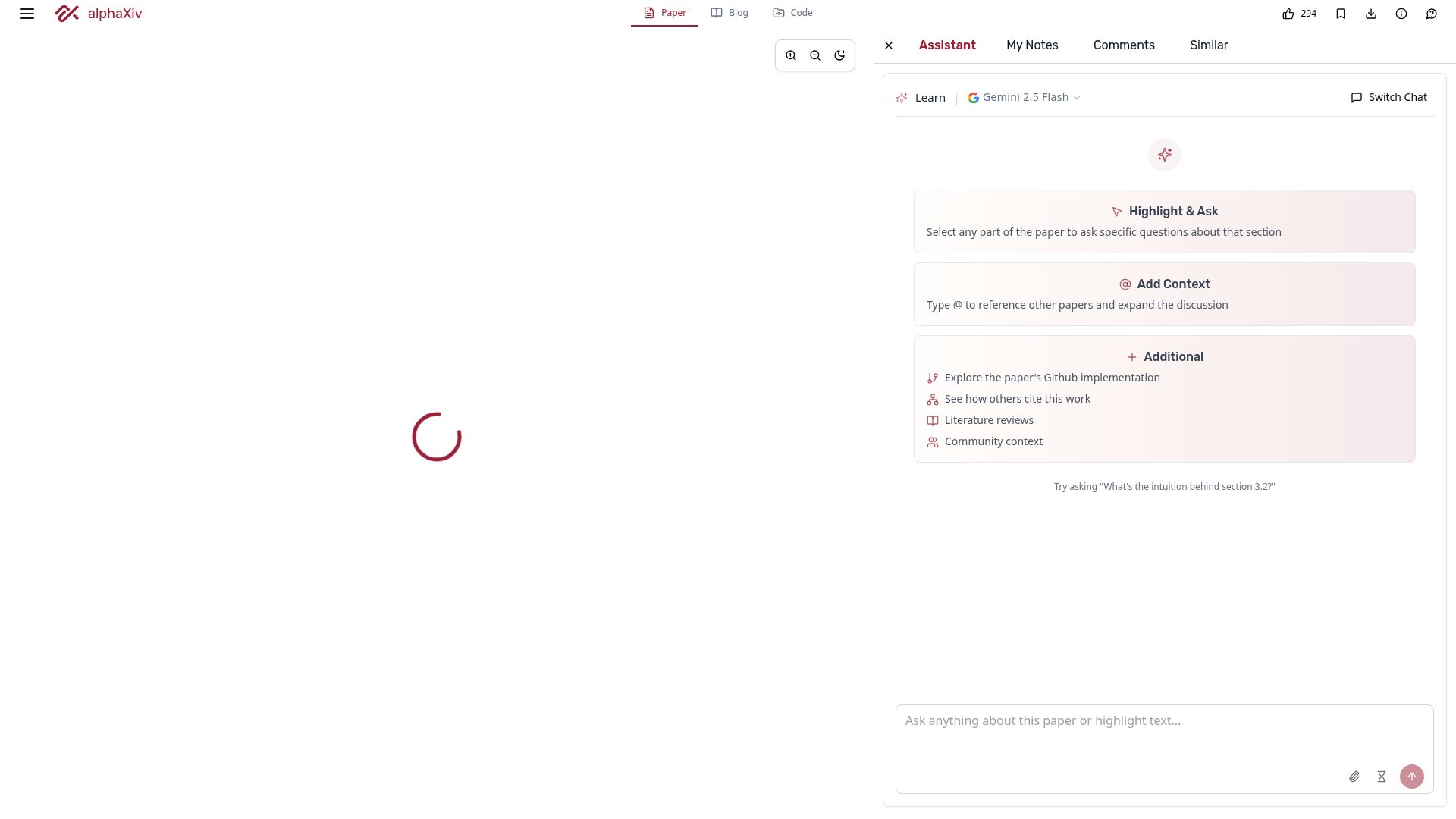Click Literature reviews option

(x=981, y=420)
